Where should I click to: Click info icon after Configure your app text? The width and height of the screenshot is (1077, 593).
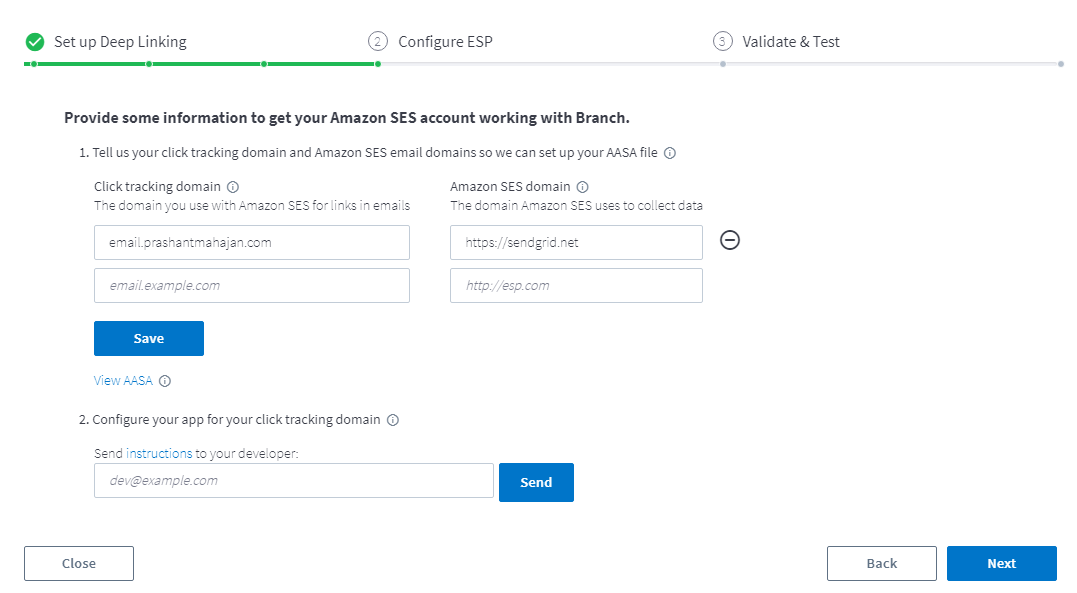[393, 420]
